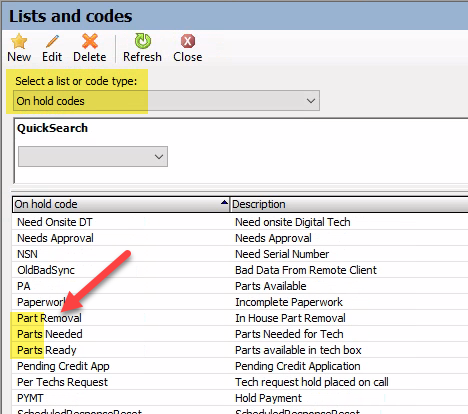Open the QuickSearch dropdown
Viewport: 468px width, 414px height.
click(93, 156)
